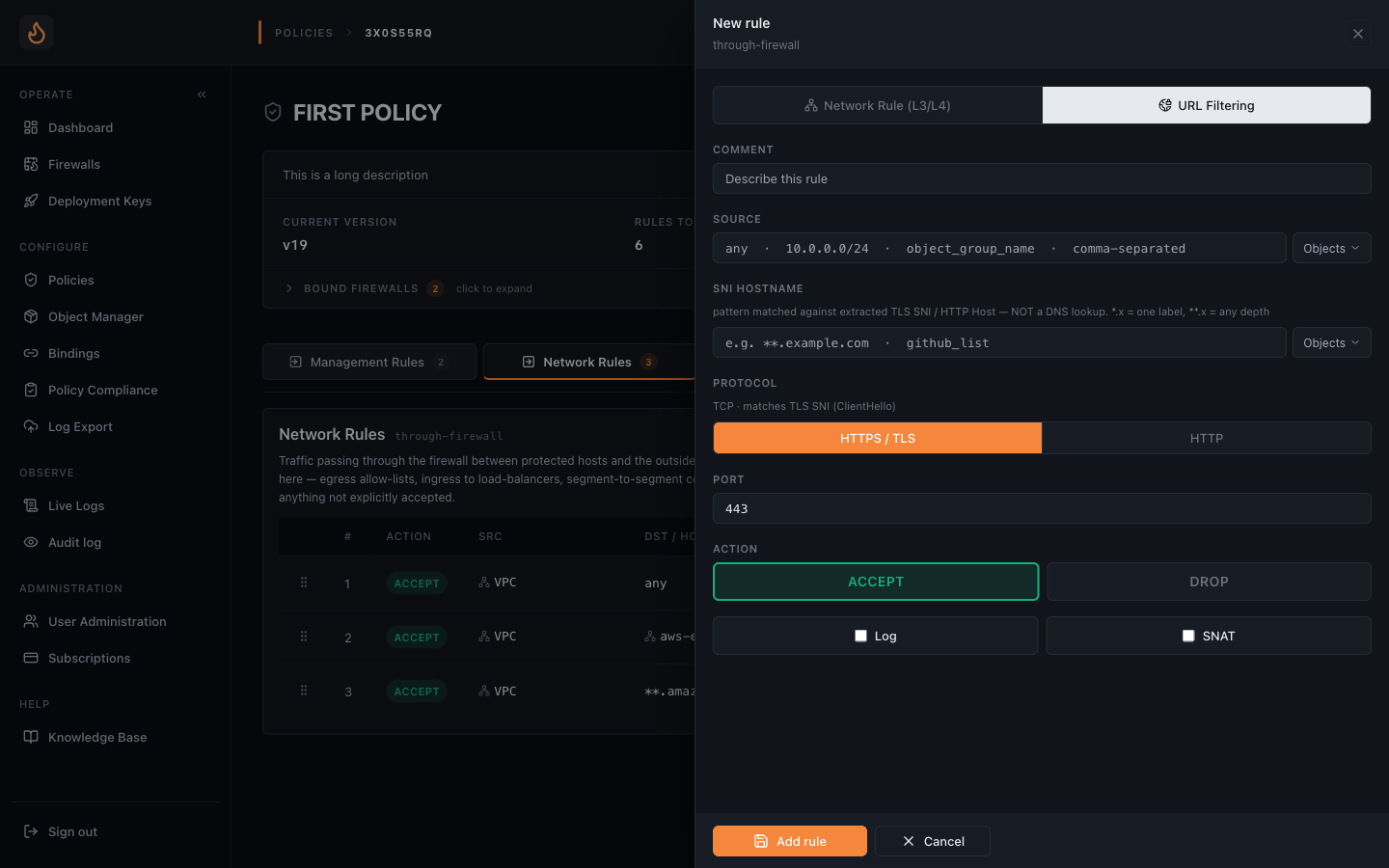
Task: Click the Firewalls icon in sidebar
Action: point(31,164)
